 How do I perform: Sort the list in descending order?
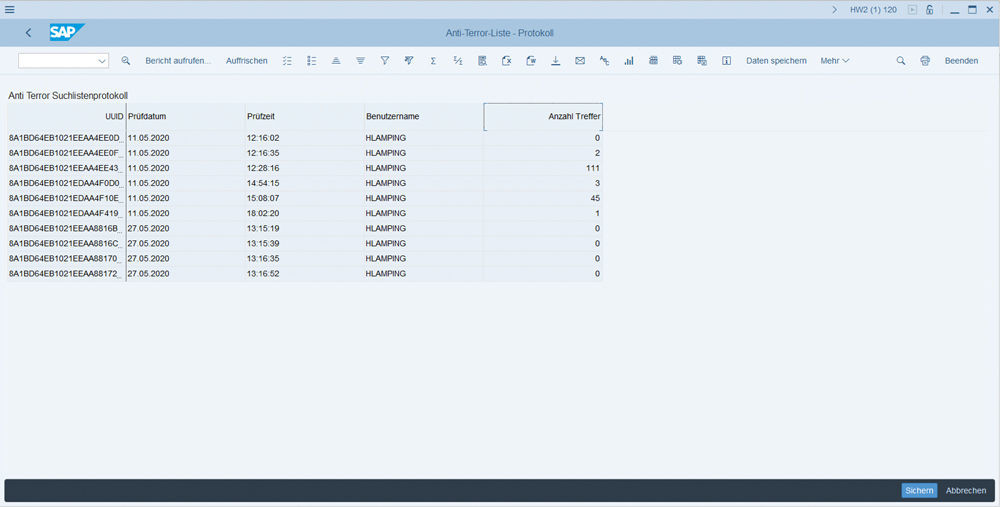point(360,61)
